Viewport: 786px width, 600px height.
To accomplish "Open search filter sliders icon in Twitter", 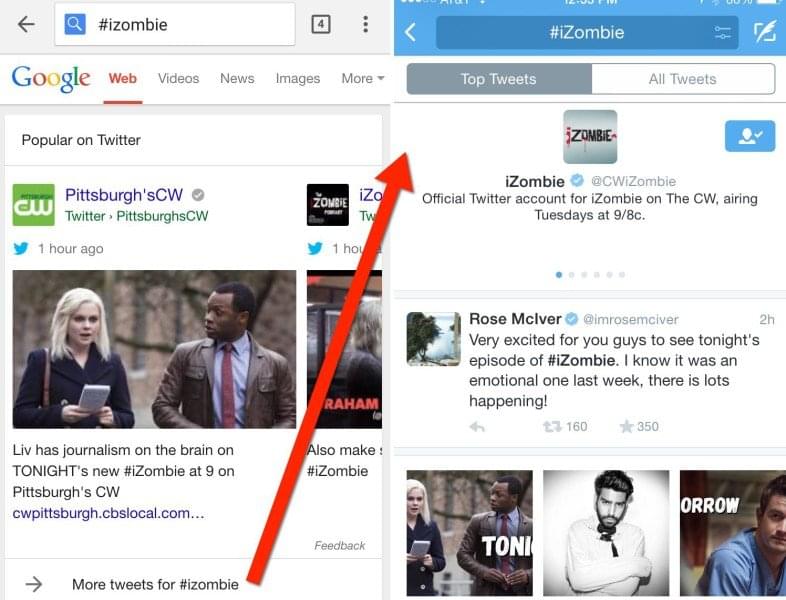I will click(x=722, y=33).
